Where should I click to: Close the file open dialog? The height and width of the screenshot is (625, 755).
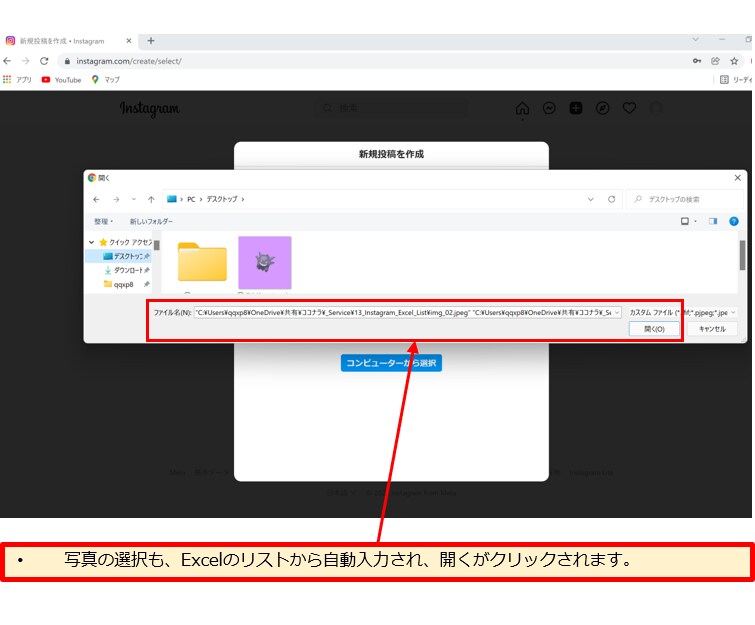[738, 178]
